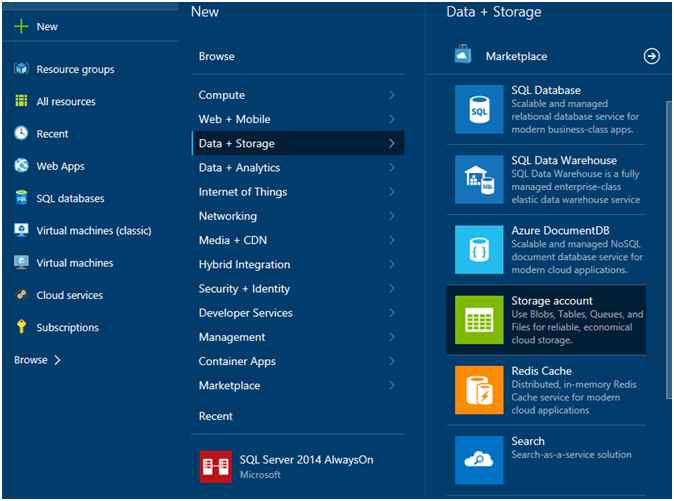The image size is (674, 501).
Task: Click the SQL Data Warehouse tile icon
Action: point(479,180)
